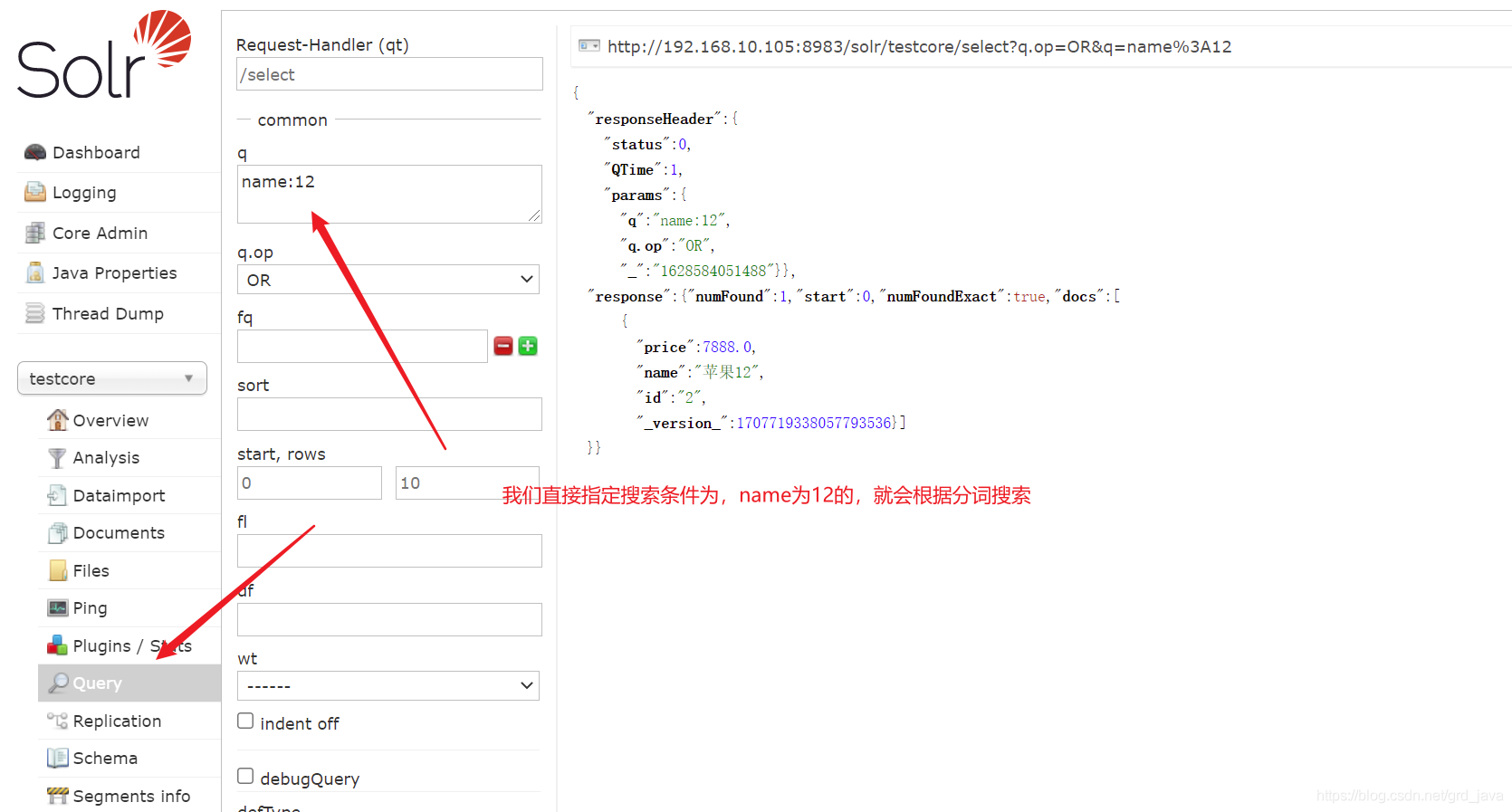Image resolution: width=1512 pixels, height=812 pixels.
Task: Select the Ping monitor icon
Action: (58, 608)
